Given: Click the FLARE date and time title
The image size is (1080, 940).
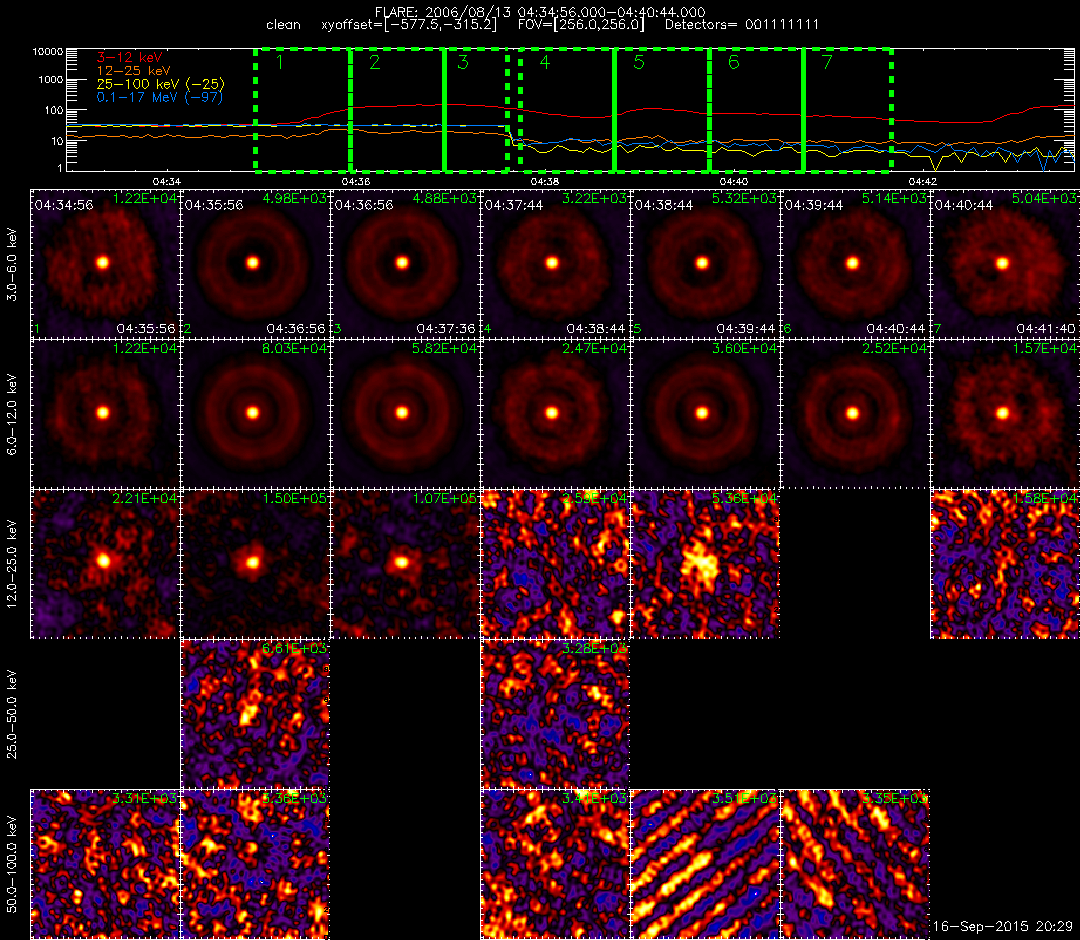Looking at the screenshot, I should click(x=540, y=12).
